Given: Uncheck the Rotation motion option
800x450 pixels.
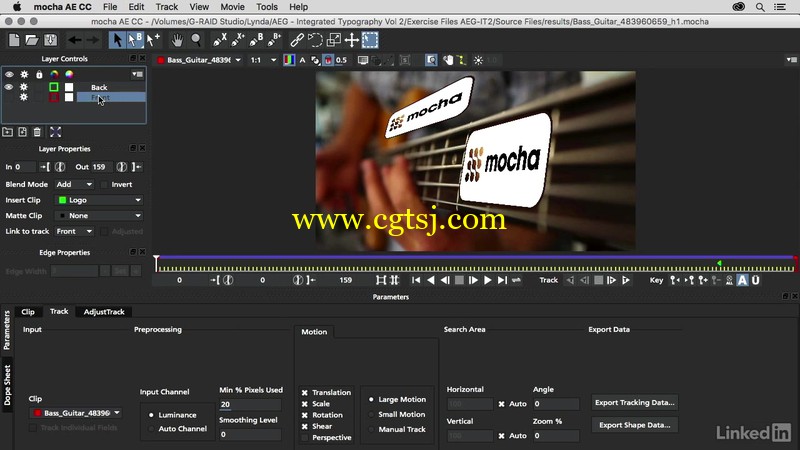Looking at the screenshot, I should click(x=305, y=415).
